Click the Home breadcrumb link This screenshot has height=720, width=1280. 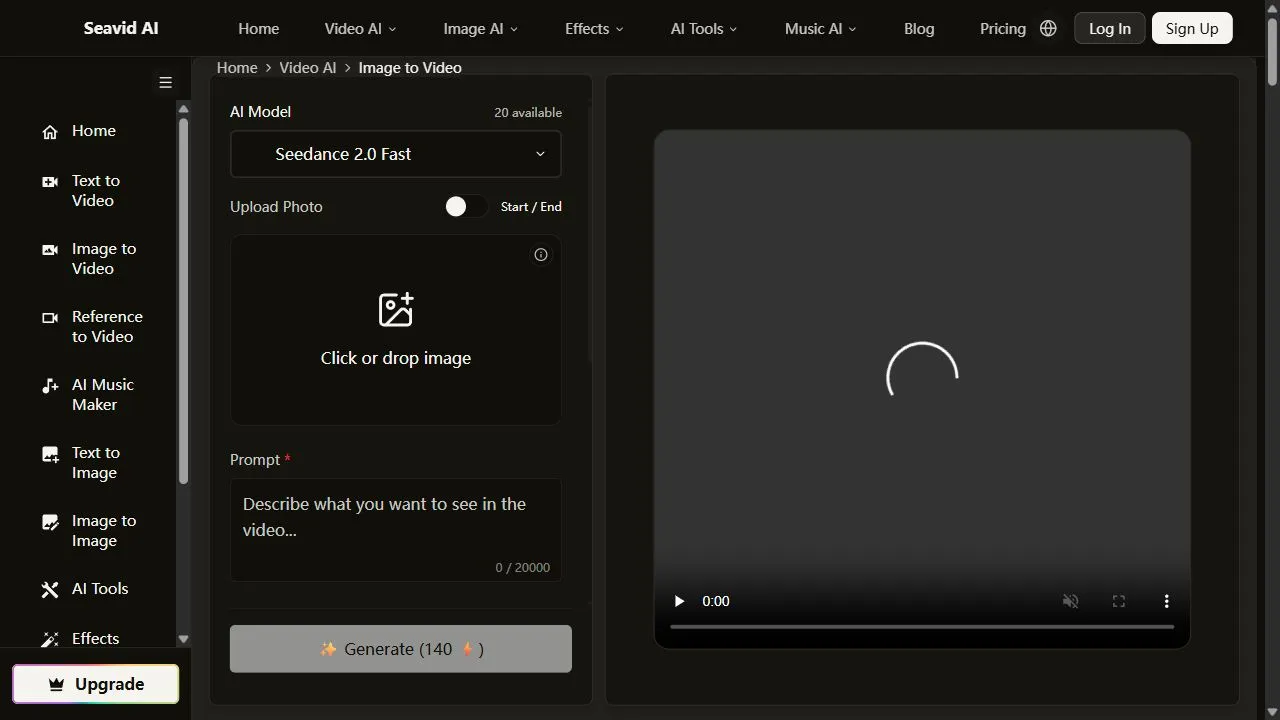click(x=237, y=68)
